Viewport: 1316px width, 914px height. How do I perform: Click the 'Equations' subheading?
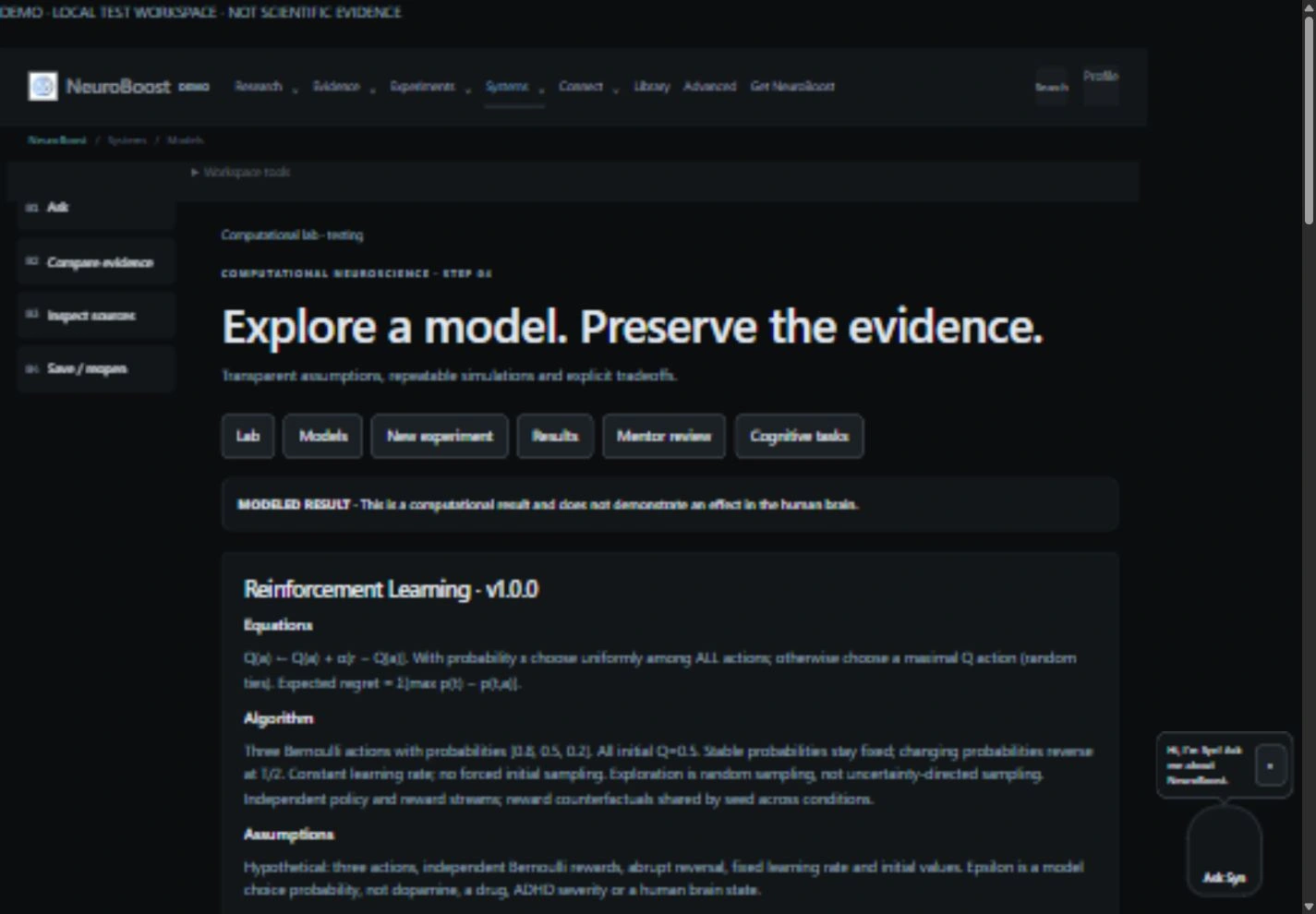[x=278, y=625]
